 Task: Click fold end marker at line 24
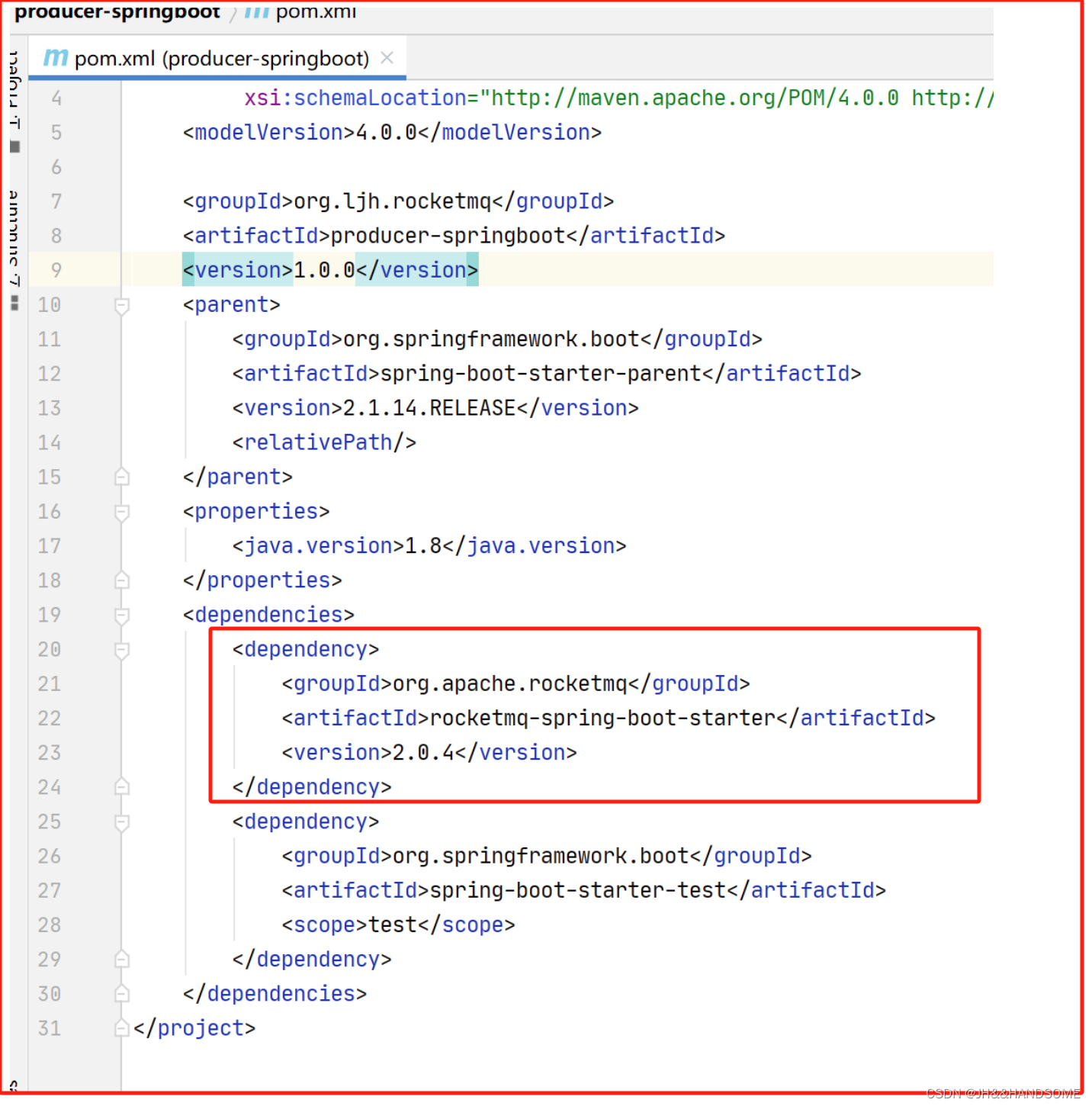pos(121,787)
